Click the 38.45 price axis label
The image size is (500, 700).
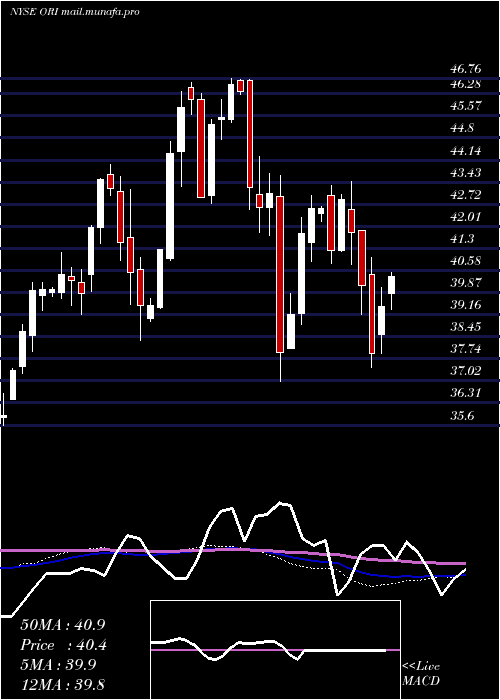pyautogui.click(x=465, y=327)
